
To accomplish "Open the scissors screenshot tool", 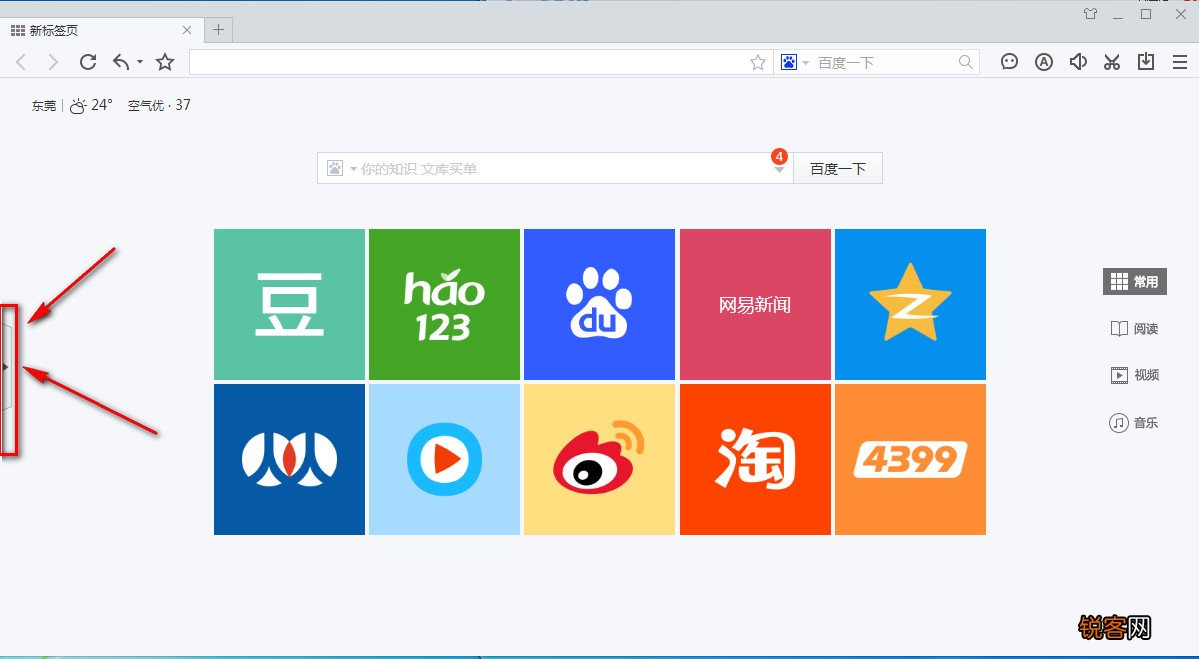I will click(x=1112, y=62).
